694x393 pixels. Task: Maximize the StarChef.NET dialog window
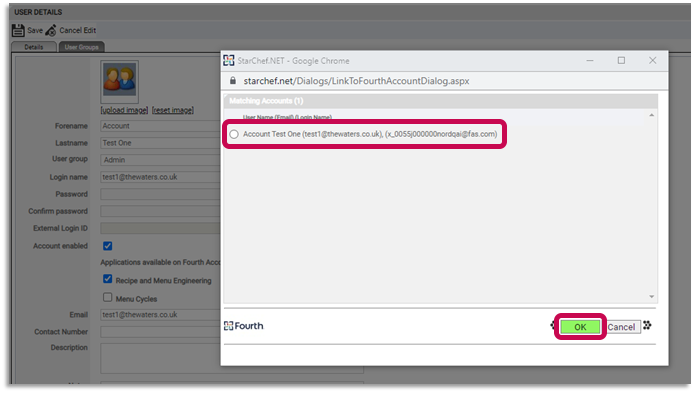(x=621, y=61)
